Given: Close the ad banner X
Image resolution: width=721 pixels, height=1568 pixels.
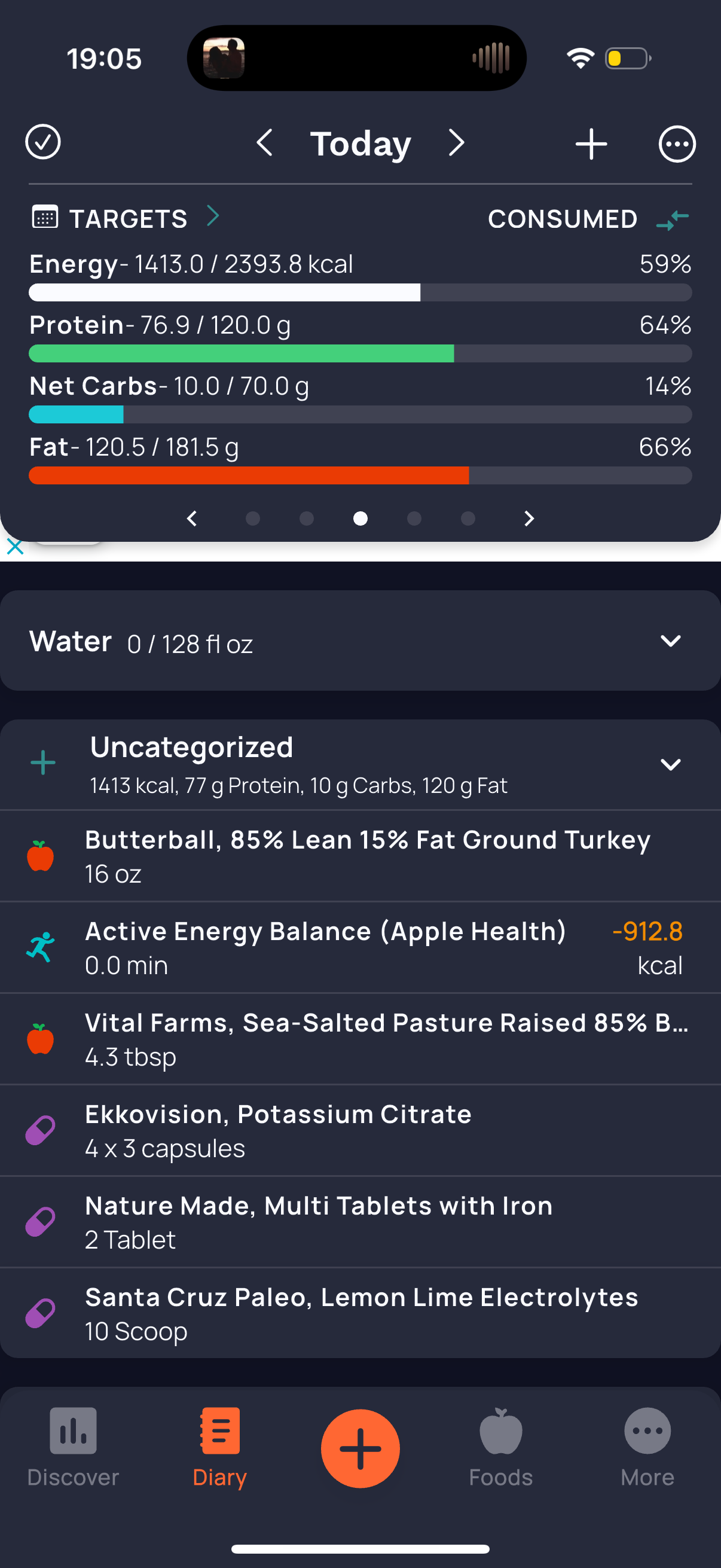Looking at the screenshot, I should 14,547.
